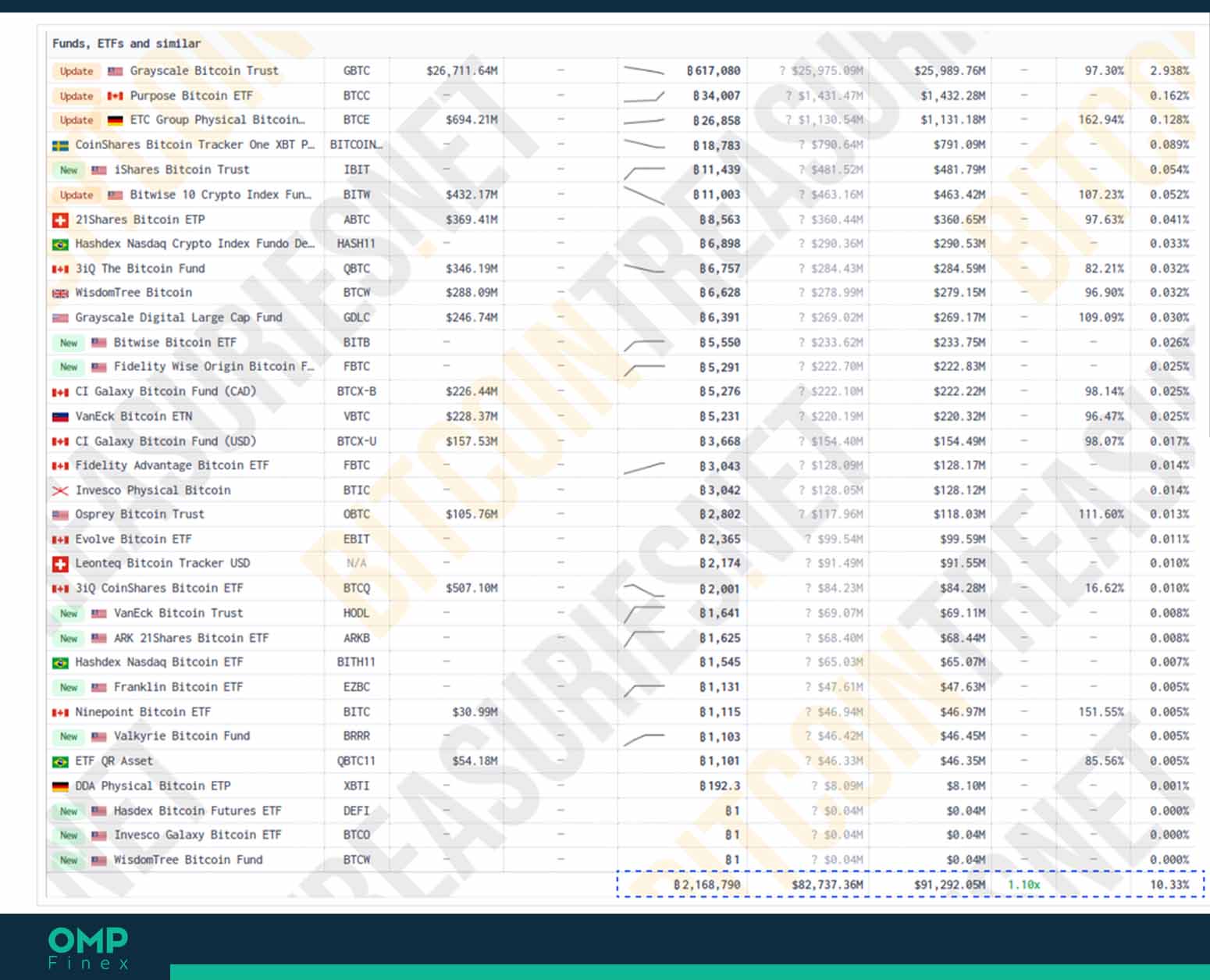Click the flag icon of VanEck Bitcoin ETN
This screenshot has width=1210, height=980.
pyautogui.click(x=60, y=417)
